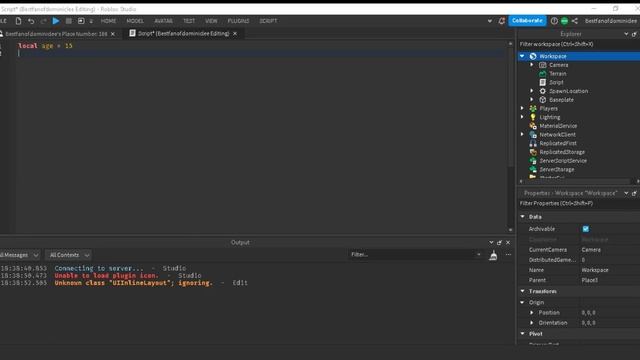Click the Redo arrow icon
This screenshot has height=360, width=640.
pos(43,21)
